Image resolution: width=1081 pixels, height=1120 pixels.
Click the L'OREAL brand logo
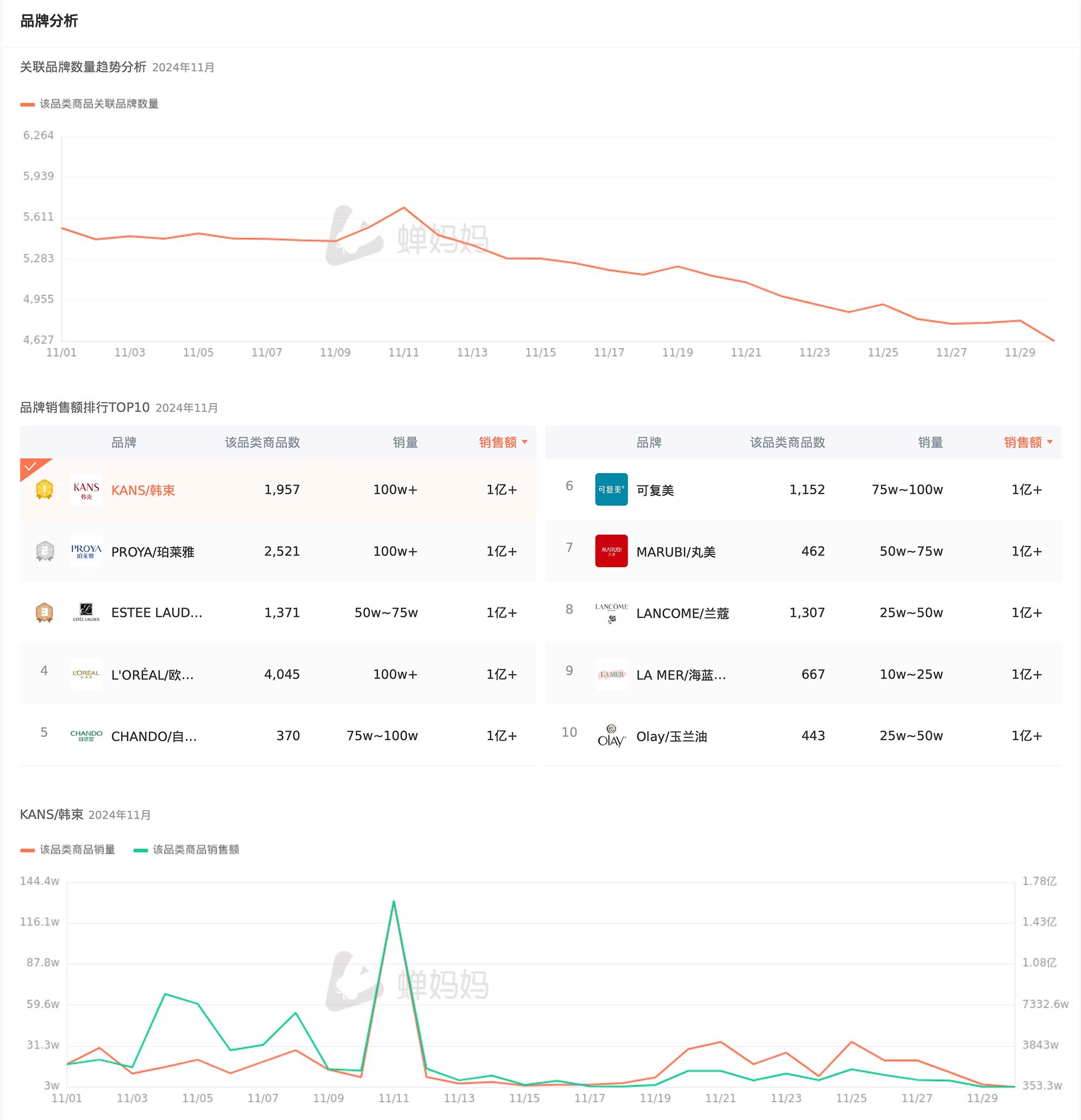(86, 674)
